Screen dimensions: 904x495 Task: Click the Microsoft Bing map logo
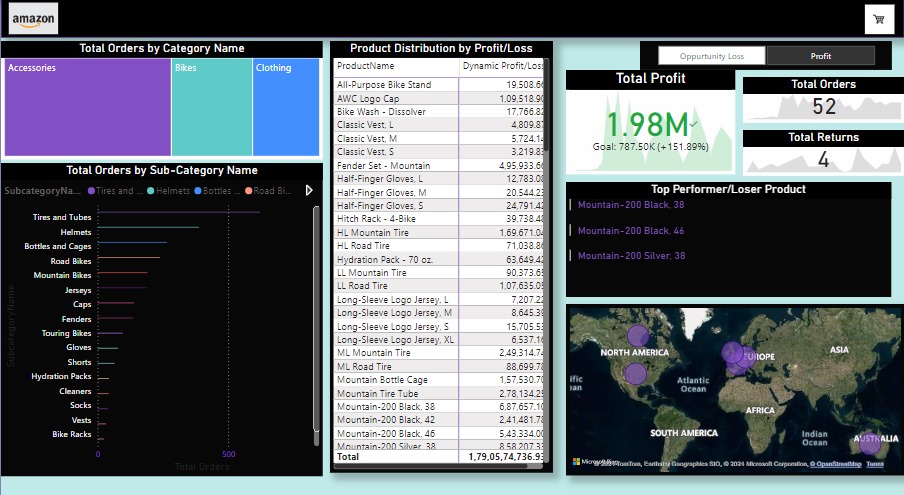[x=594, y=462]
